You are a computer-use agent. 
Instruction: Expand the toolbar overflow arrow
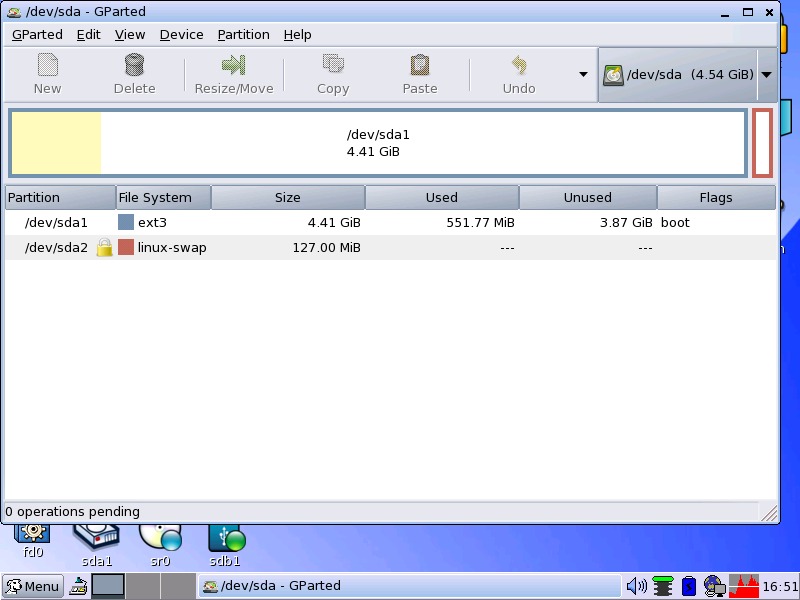coord(583,74)
